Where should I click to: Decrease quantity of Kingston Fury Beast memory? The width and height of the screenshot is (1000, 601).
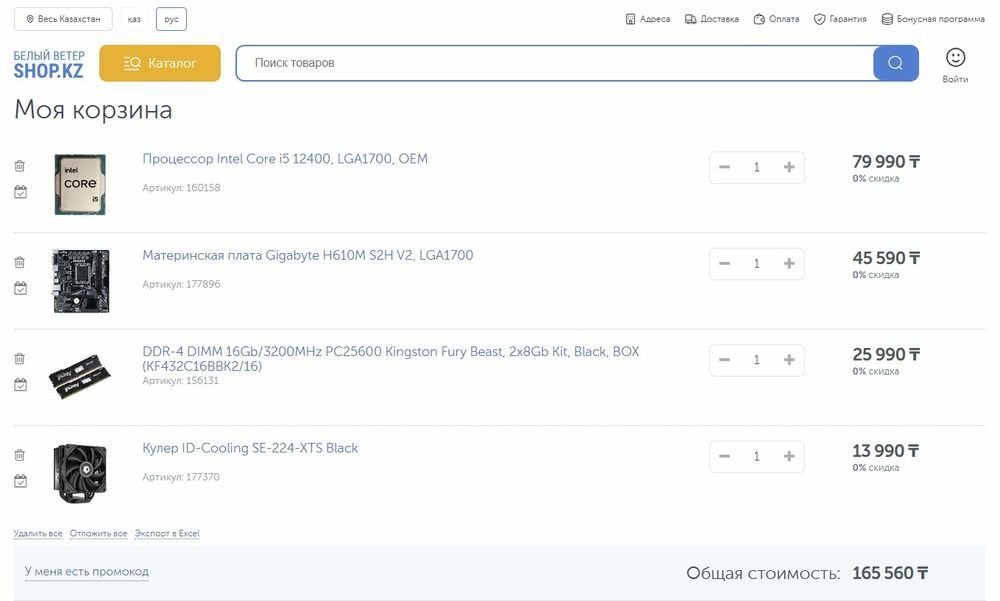(724, 360)
